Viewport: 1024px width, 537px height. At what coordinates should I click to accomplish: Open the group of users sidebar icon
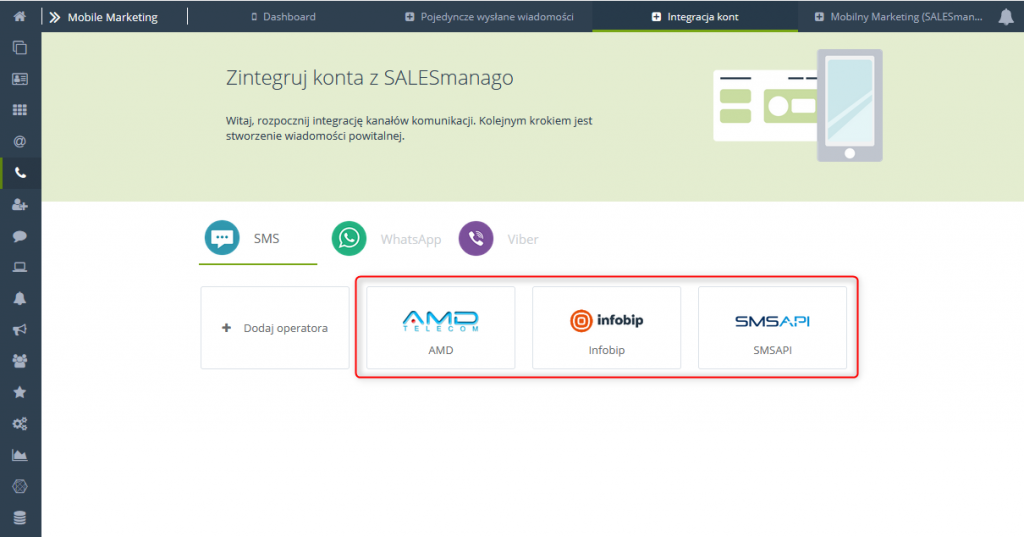[x=20, y=361]
